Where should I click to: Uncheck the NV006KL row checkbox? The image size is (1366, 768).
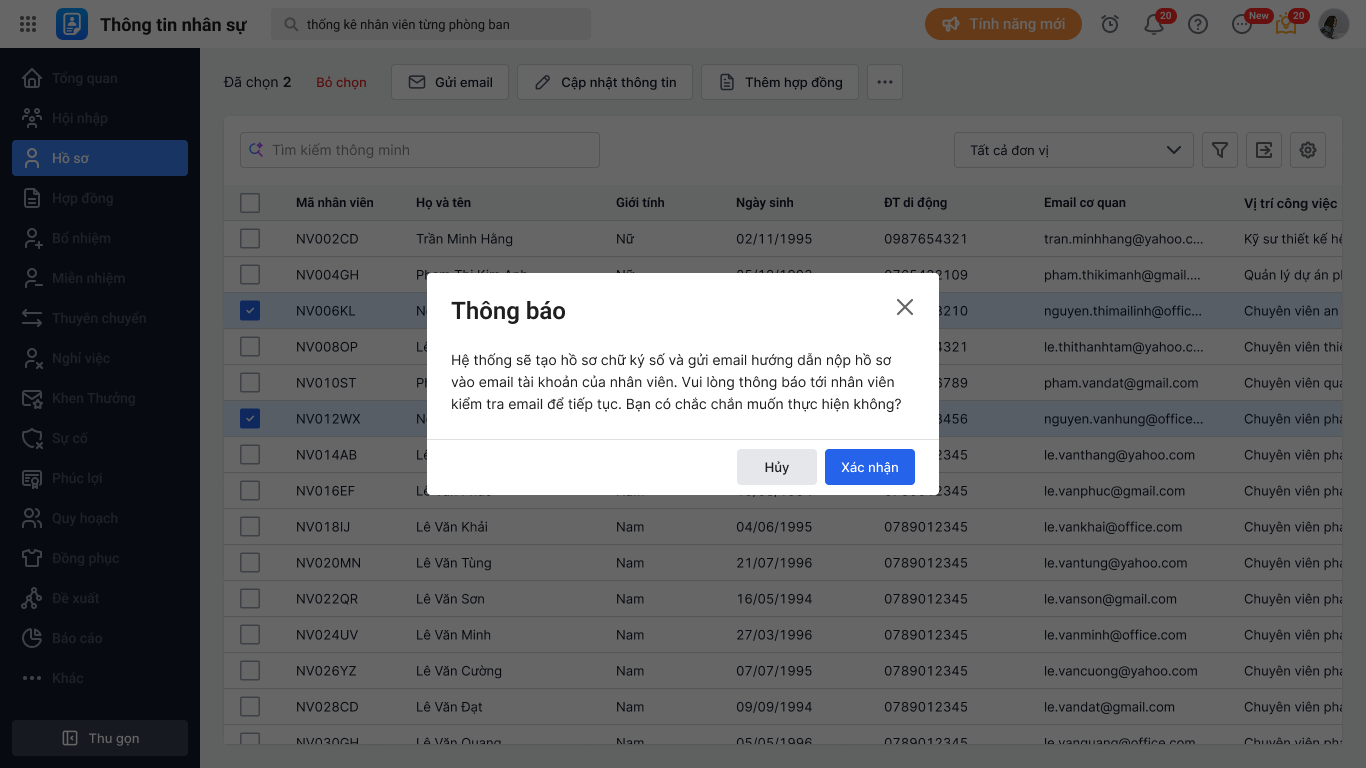coord(250,311)
